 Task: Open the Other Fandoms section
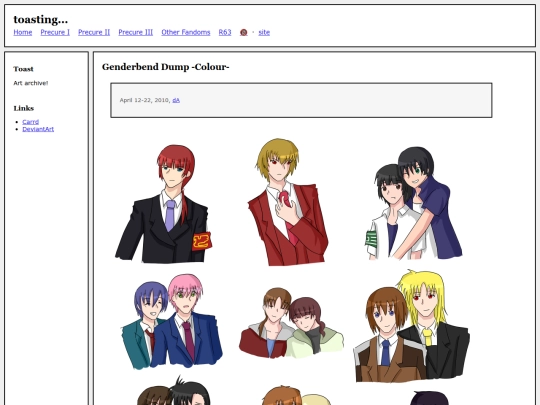pos(186,32)
